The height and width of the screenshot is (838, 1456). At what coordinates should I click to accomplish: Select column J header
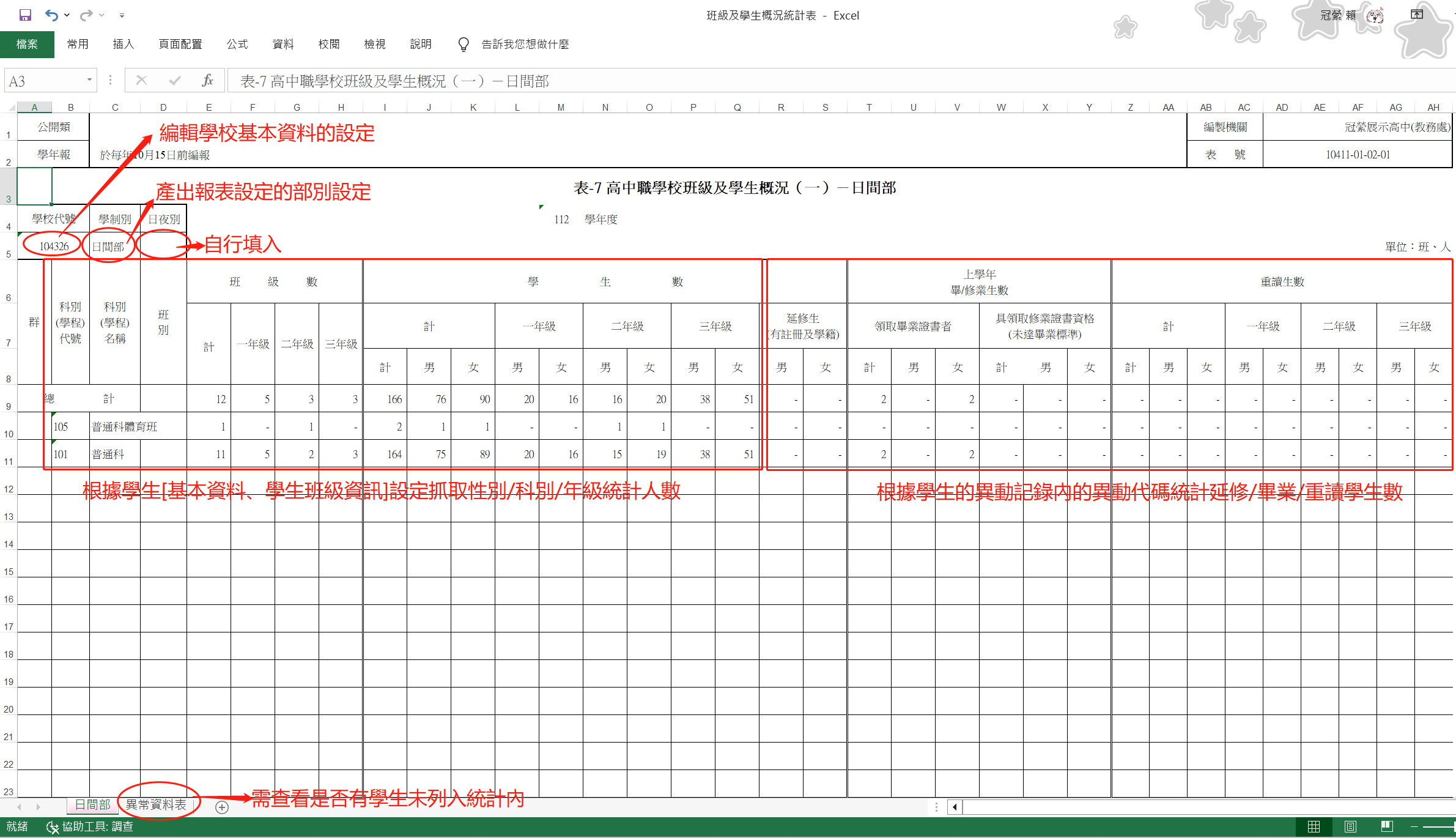pyautogui.click(x=429, y=108)
